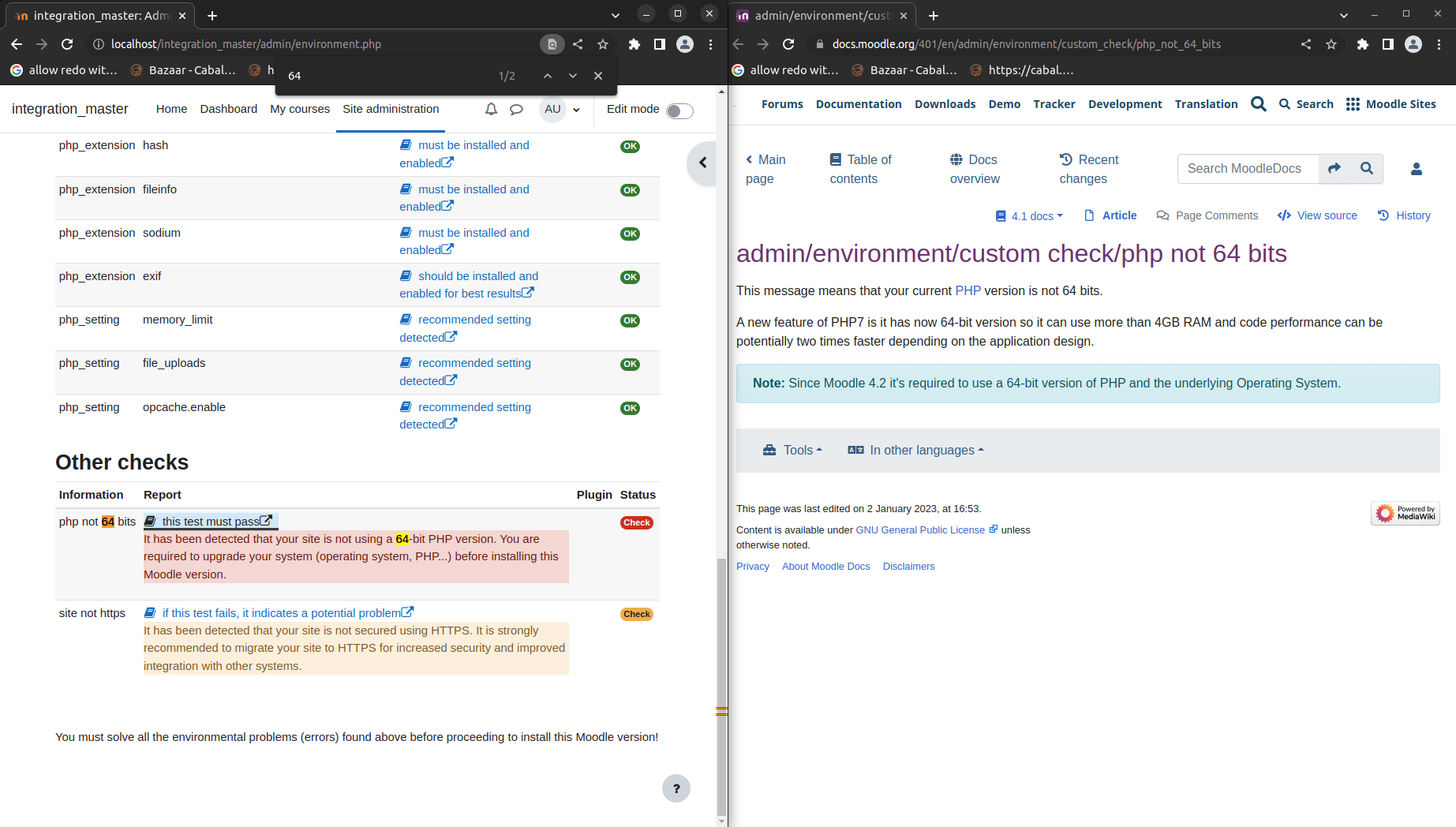Open 'this test must pass' link
This screenshot has height=827, width=1456.
click(x=210, y=522)
